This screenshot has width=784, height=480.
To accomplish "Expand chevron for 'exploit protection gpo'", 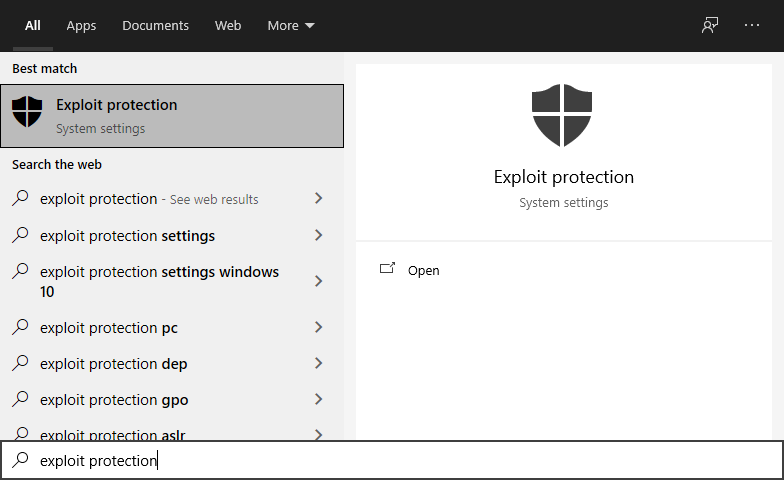I will tap(319, 400).
